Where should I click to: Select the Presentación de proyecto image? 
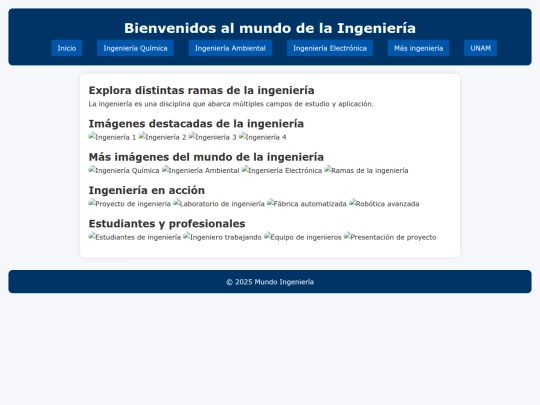point(390,237)
